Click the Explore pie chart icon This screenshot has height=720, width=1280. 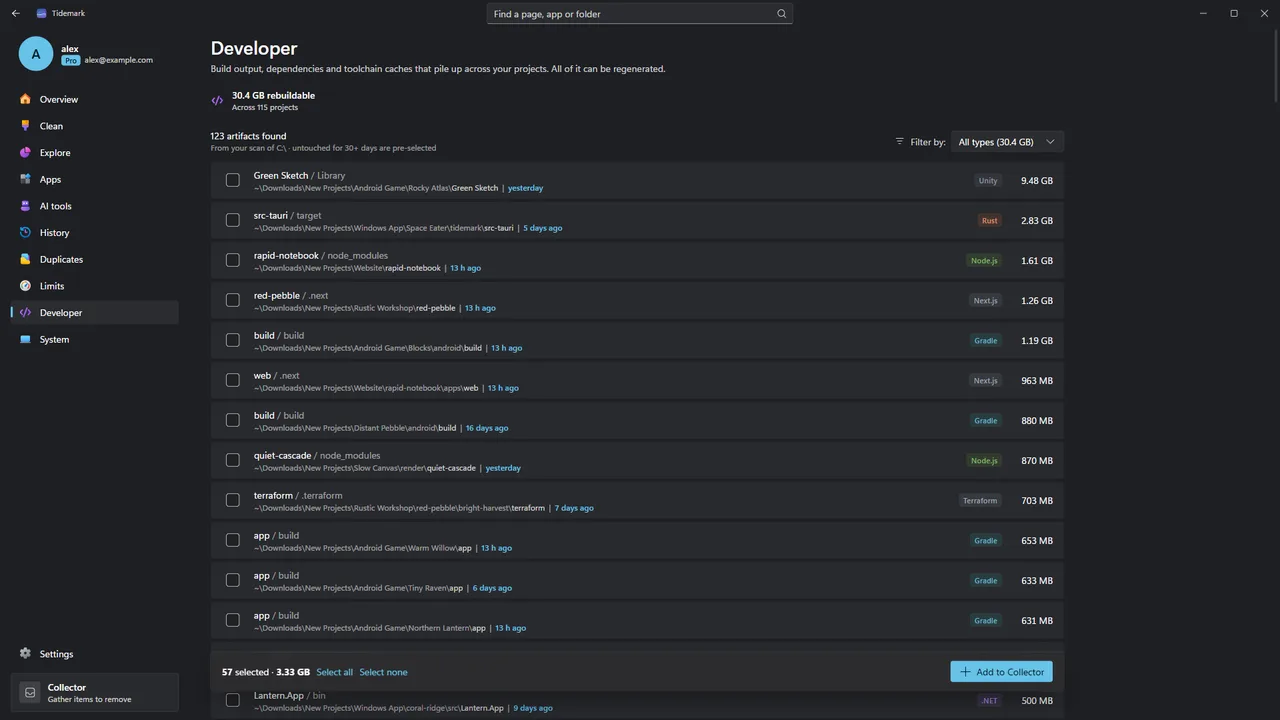[25, 153]
